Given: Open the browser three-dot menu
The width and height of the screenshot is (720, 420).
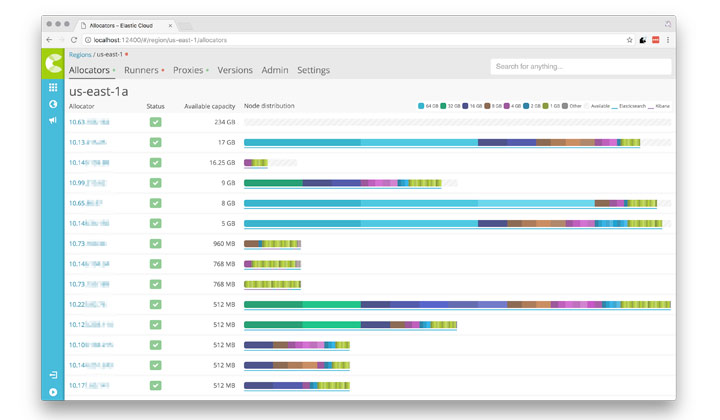Looking at the screenshot, I should 668,40.
